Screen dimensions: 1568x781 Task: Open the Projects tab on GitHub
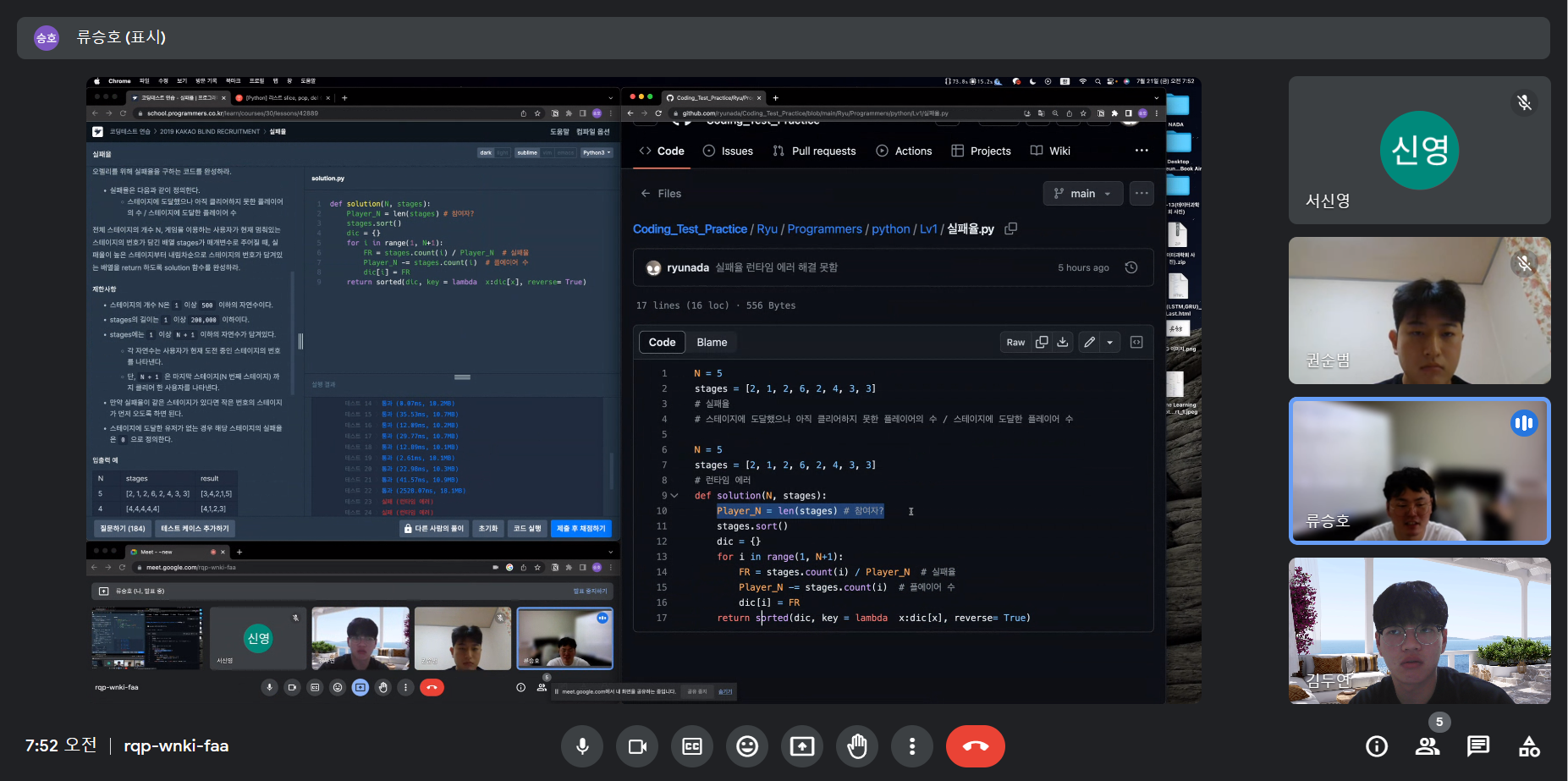coord(981,151)
